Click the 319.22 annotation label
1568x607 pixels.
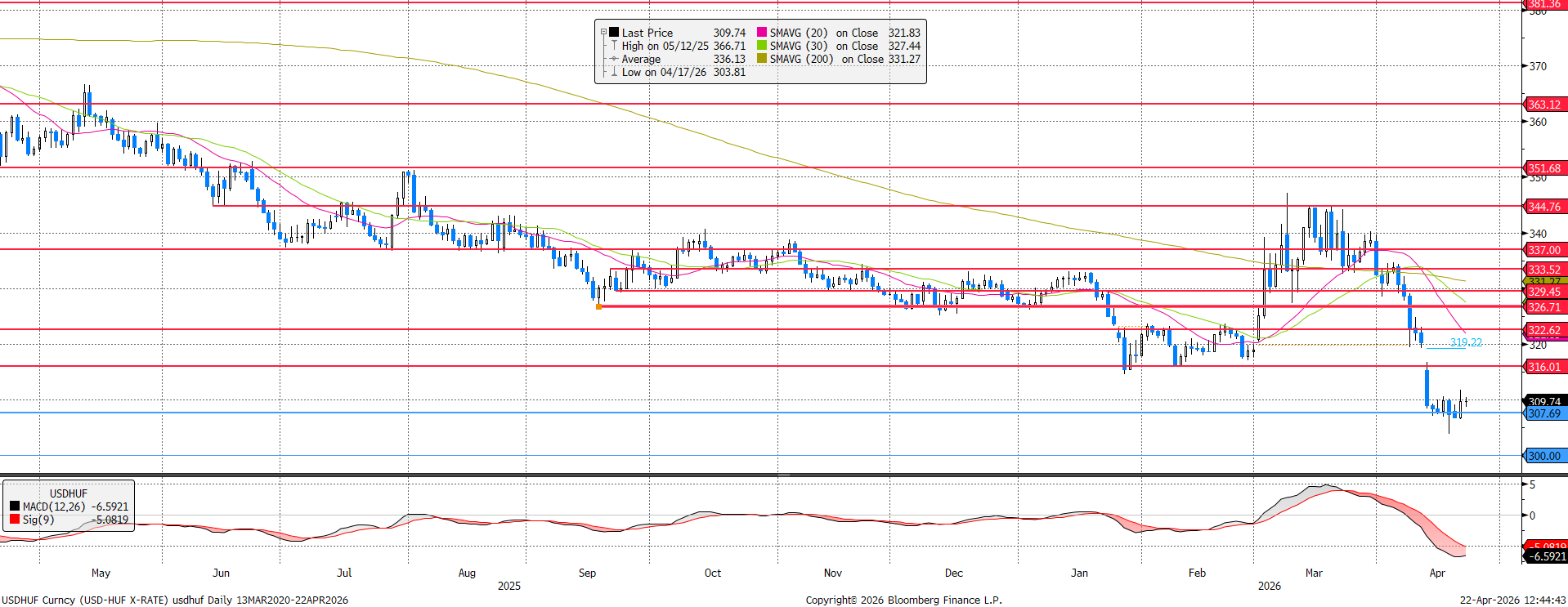[1466, 342]
